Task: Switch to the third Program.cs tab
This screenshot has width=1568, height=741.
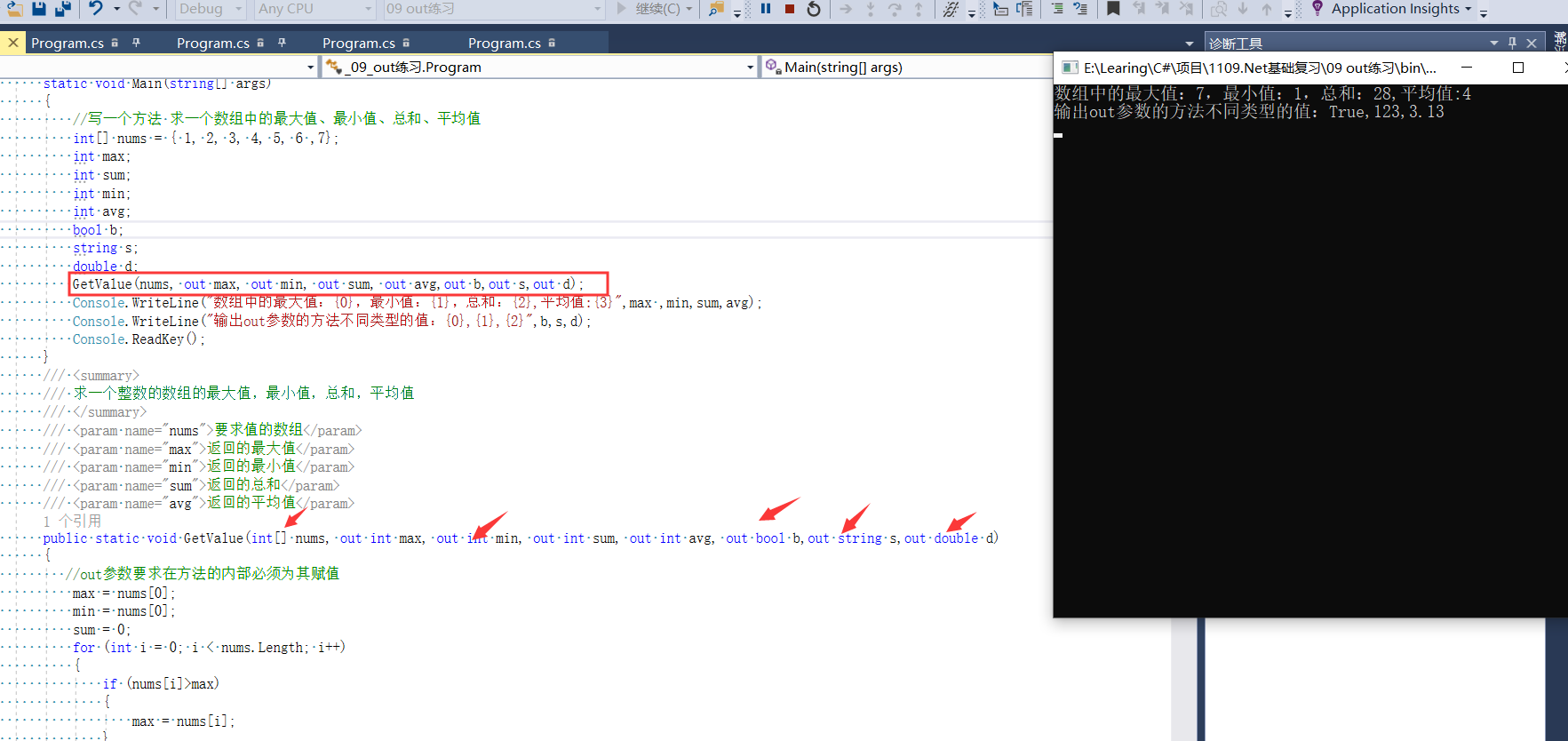Action: (x=359, y=43)
